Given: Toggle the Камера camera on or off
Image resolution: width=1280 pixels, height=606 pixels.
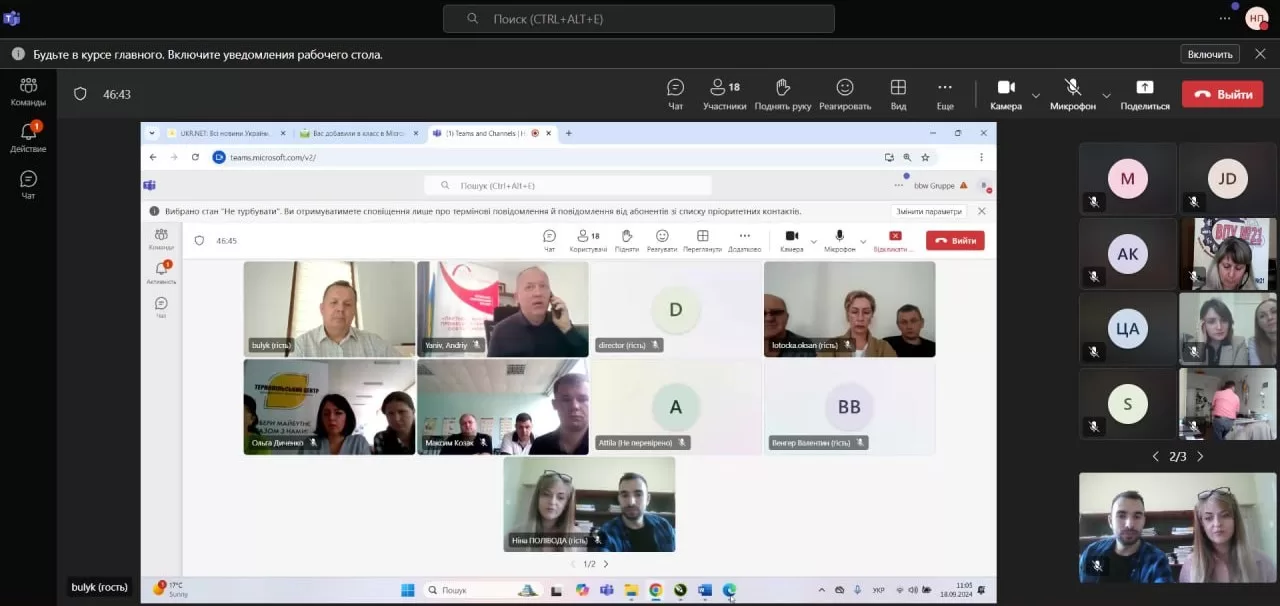Looking at the screenshot, I should tap(1006, 94).
